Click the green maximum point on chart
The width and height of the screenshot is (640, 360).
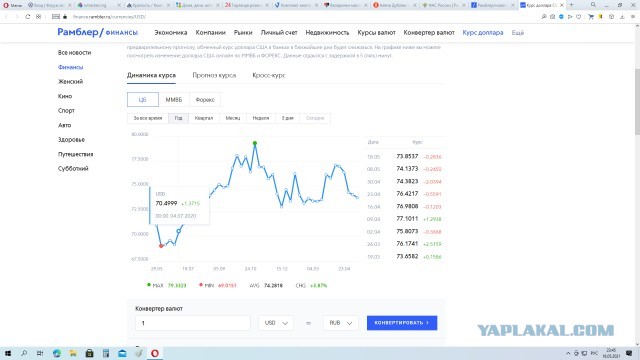[255, 143]
